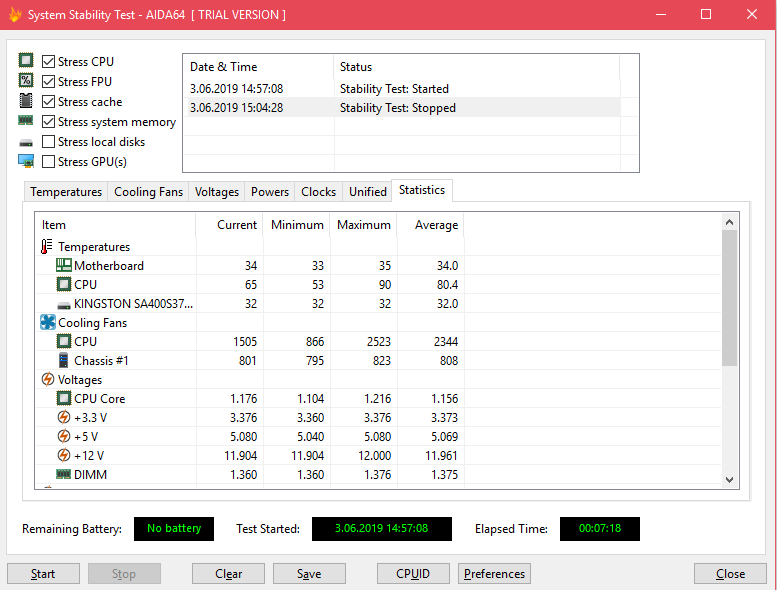
Task: Open the Cooling Fans tab
Action: (x=148, y=192)
